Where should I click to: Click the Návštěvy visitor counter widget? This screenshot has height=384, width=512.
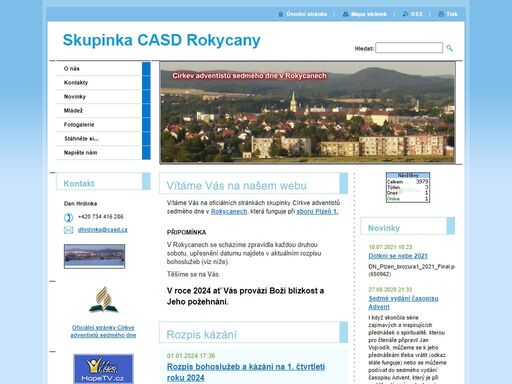(x=408, y=187)
